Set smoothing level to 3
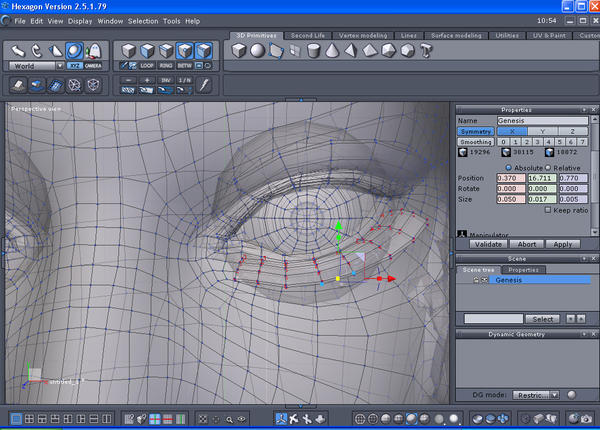The image size is (600, 430). (x=538, y=142)
